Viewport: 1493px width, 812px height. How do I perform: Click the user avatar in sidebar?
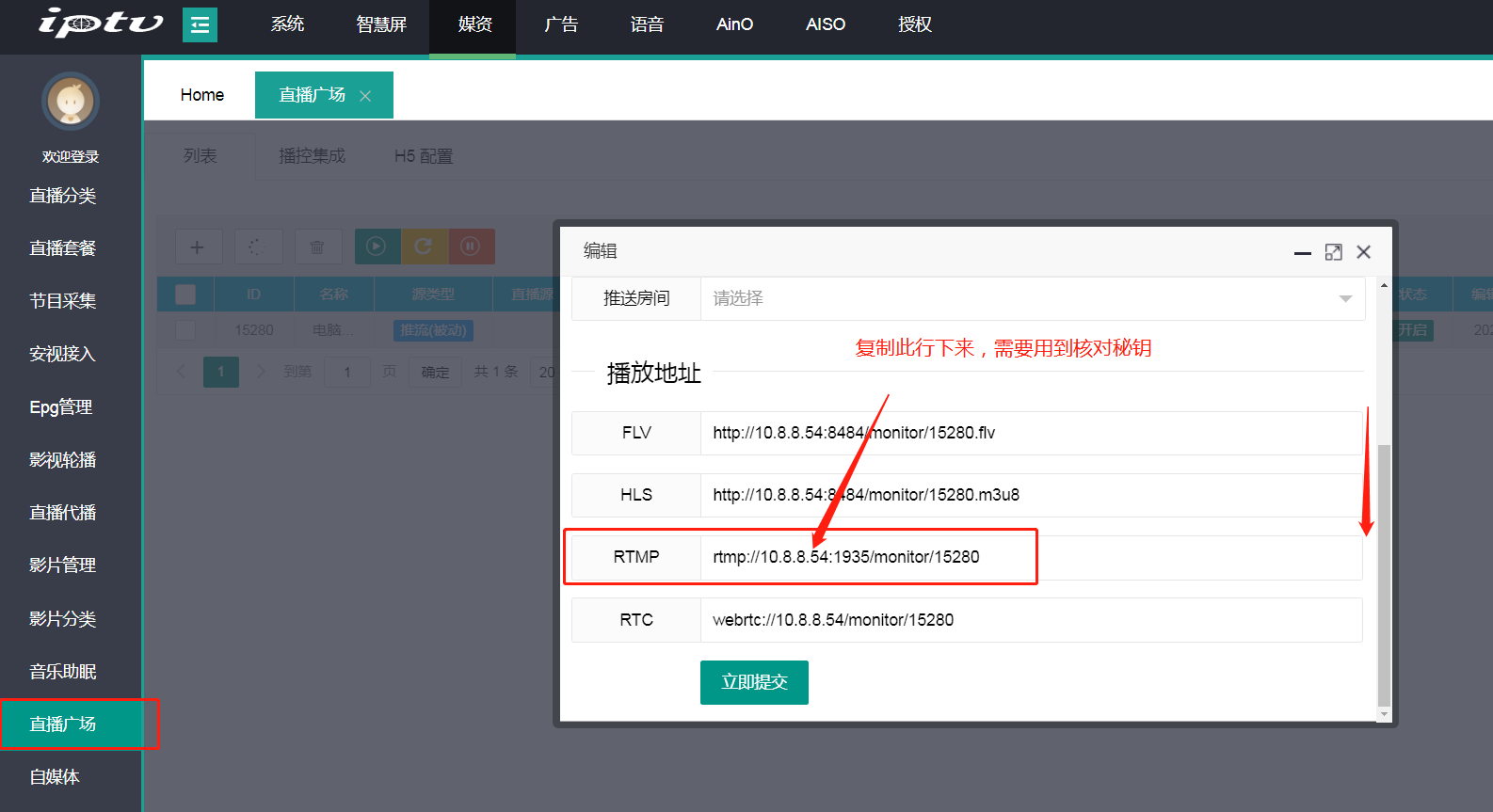[x=71, y=102]
